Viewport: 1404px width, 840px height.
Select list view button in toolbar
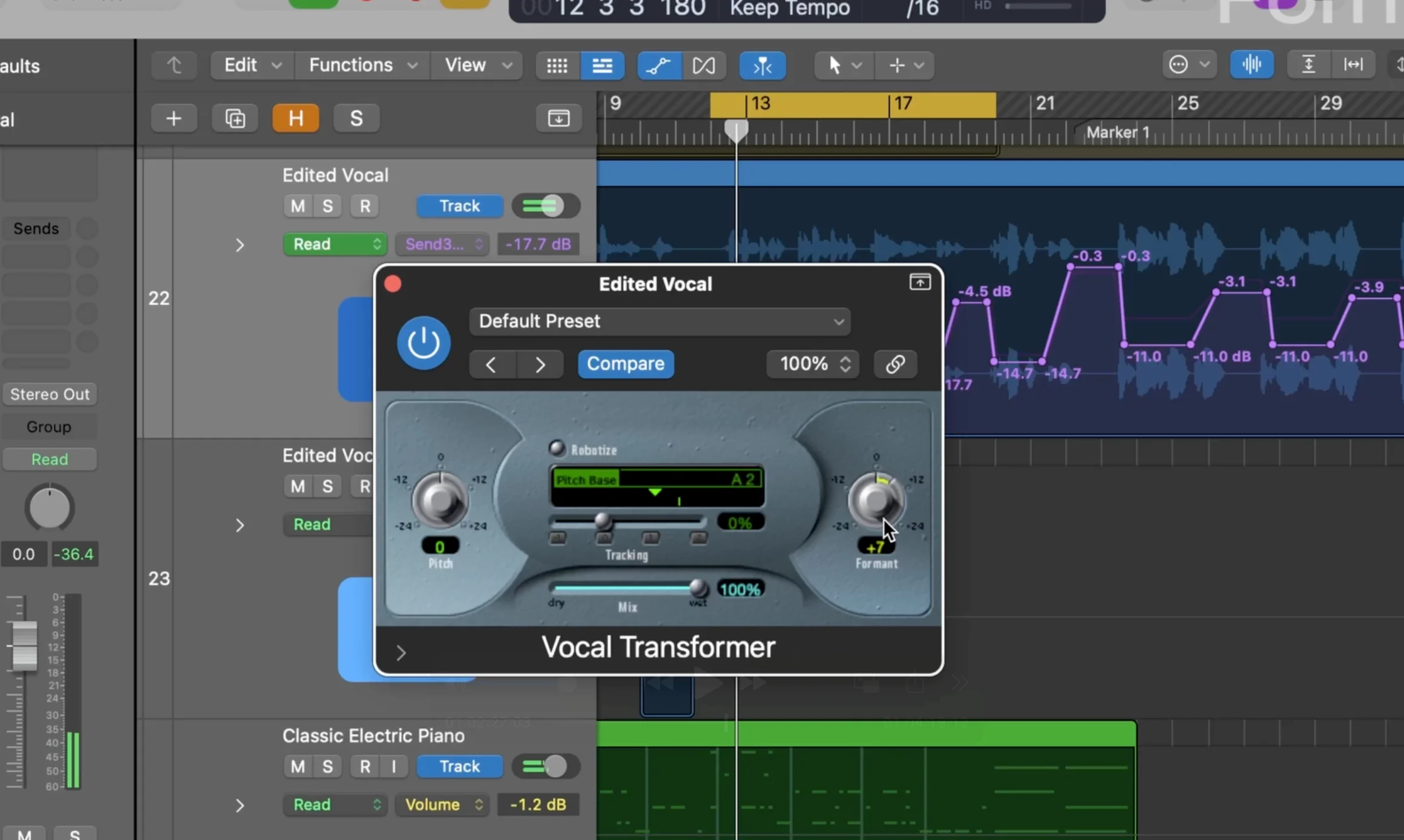click(x=602, y=65)
